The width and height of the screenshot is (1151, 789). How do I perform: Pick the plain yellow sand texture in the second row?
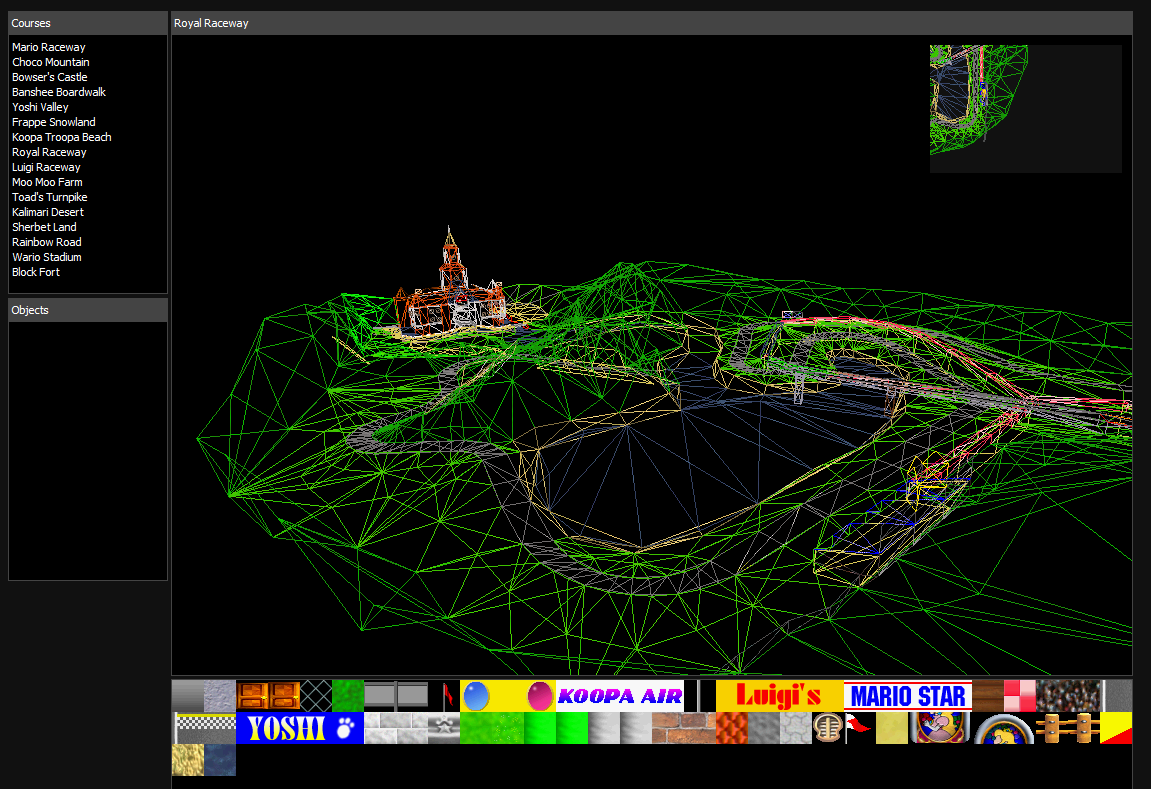pos(892,728)
